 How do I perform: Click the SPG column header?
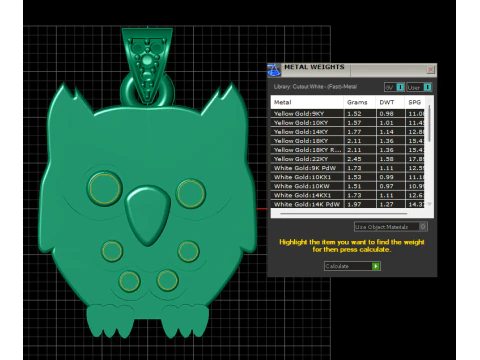pyautogui.click(x=415, y=102)
